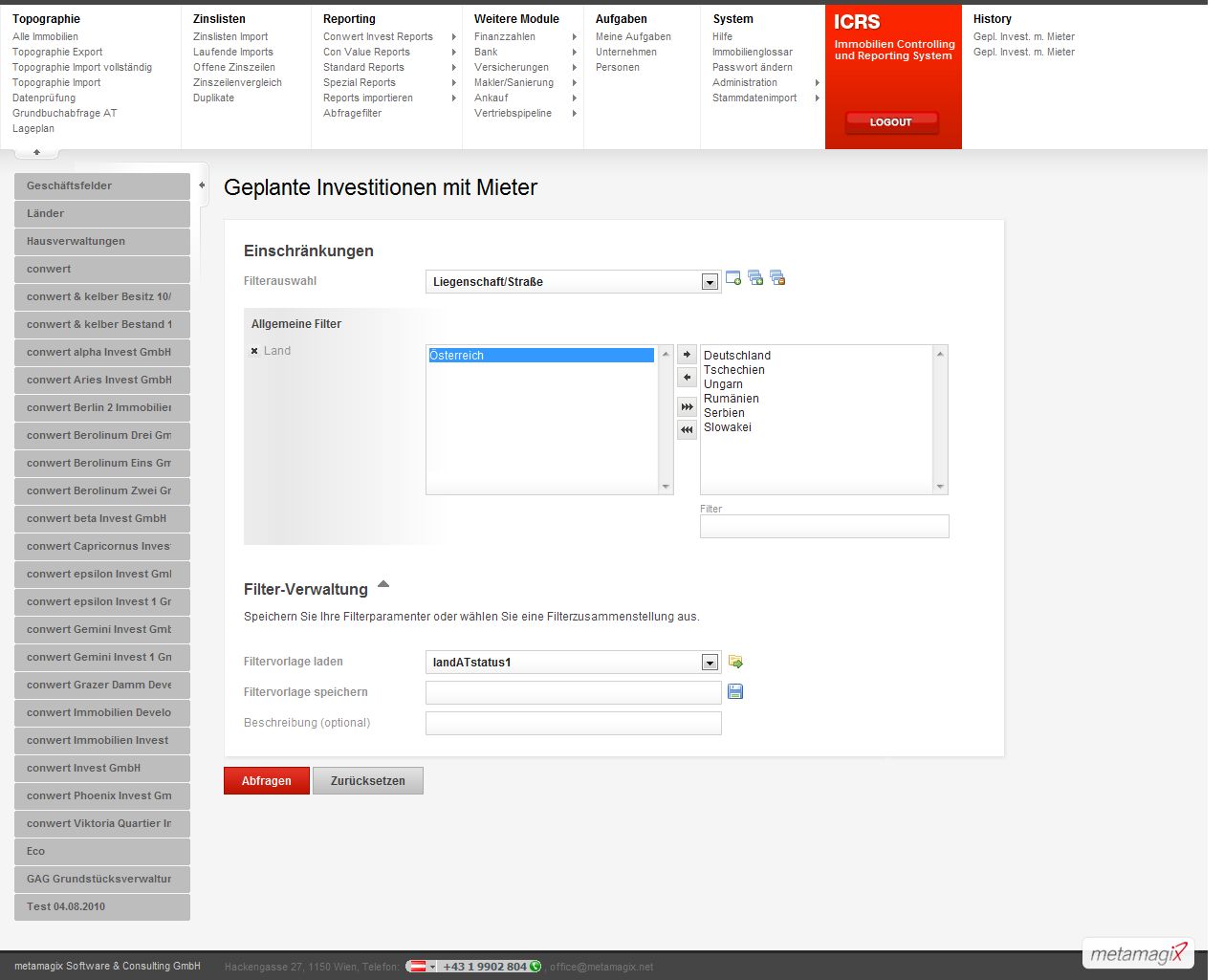1224x980 pixels.
Task: Move all countries left with triple arrow
Action: click(687, 430)
